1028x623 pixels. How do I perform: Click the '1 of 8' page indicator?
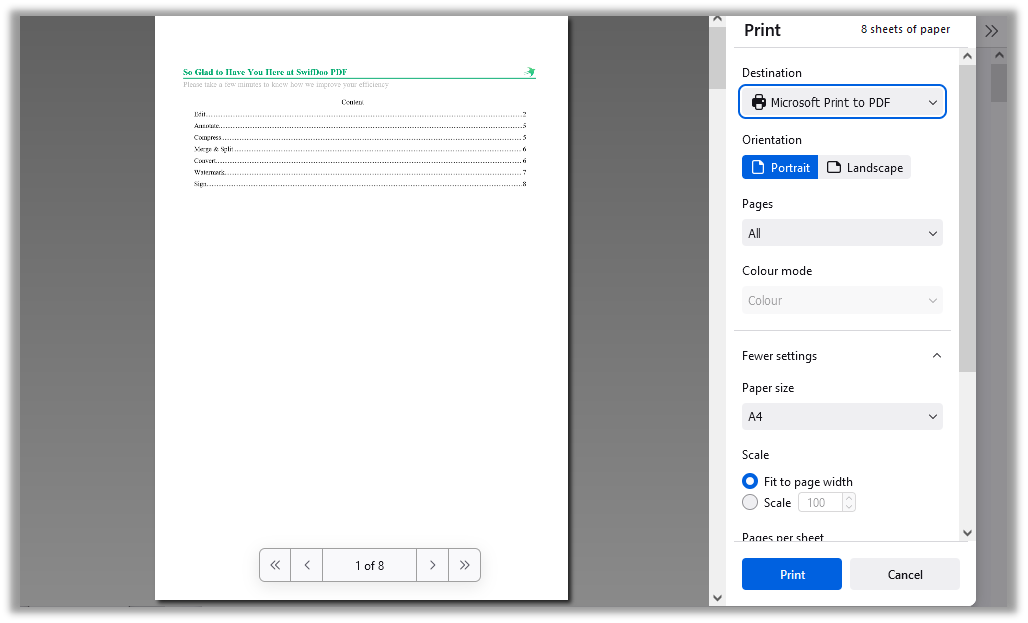pos(370,565)
